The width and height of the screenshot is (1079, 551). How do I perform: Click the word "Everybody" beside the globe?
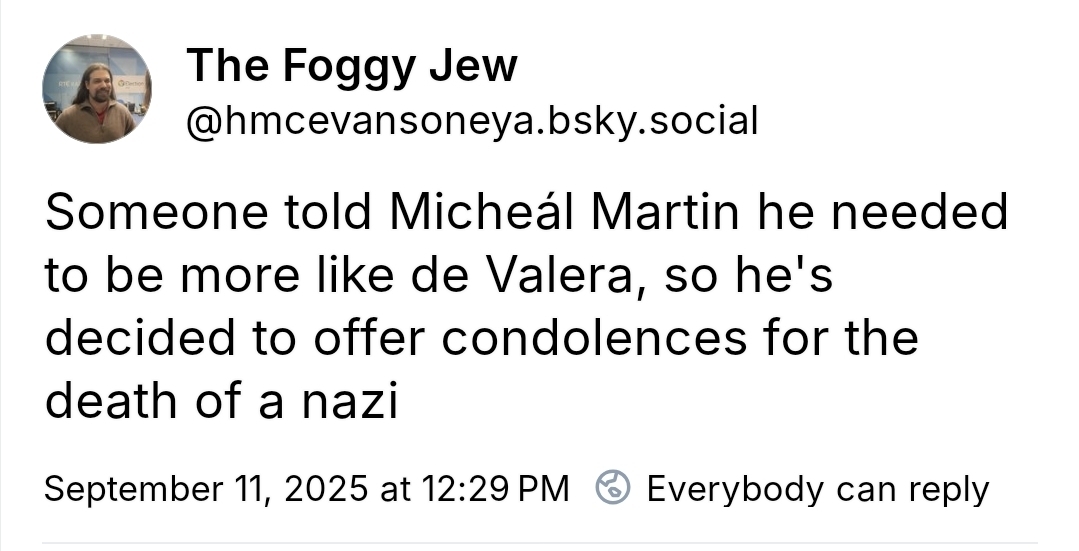point(735,489)
